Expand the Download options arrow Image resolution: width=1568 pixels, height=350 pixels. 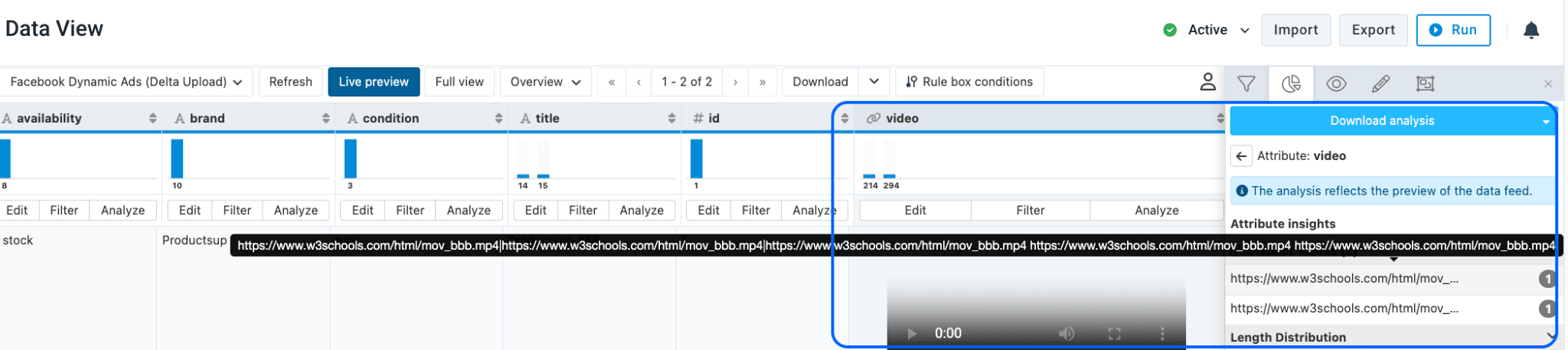pos(874,82)
